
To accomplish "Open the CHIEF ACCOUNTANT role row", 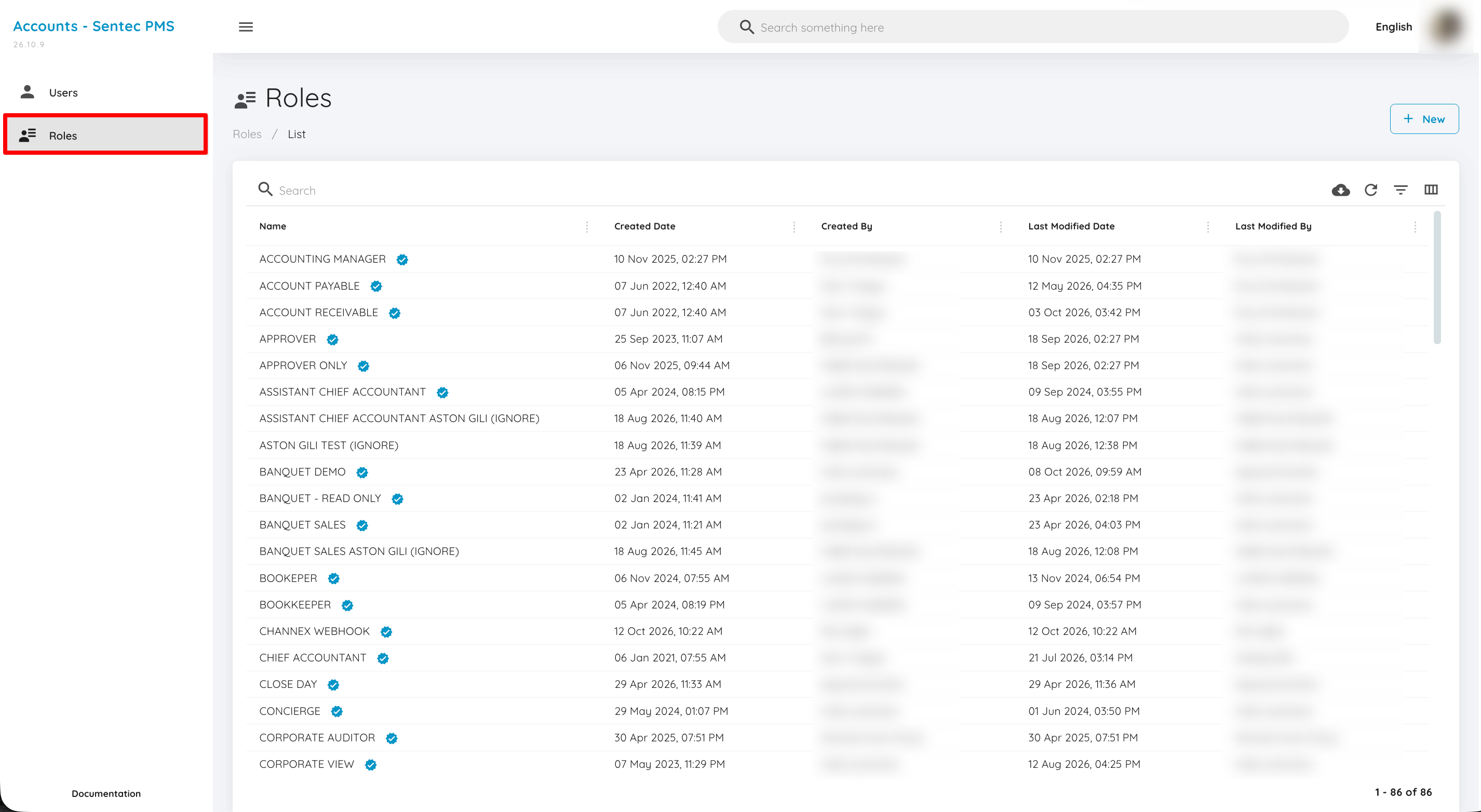I will 837,657.
